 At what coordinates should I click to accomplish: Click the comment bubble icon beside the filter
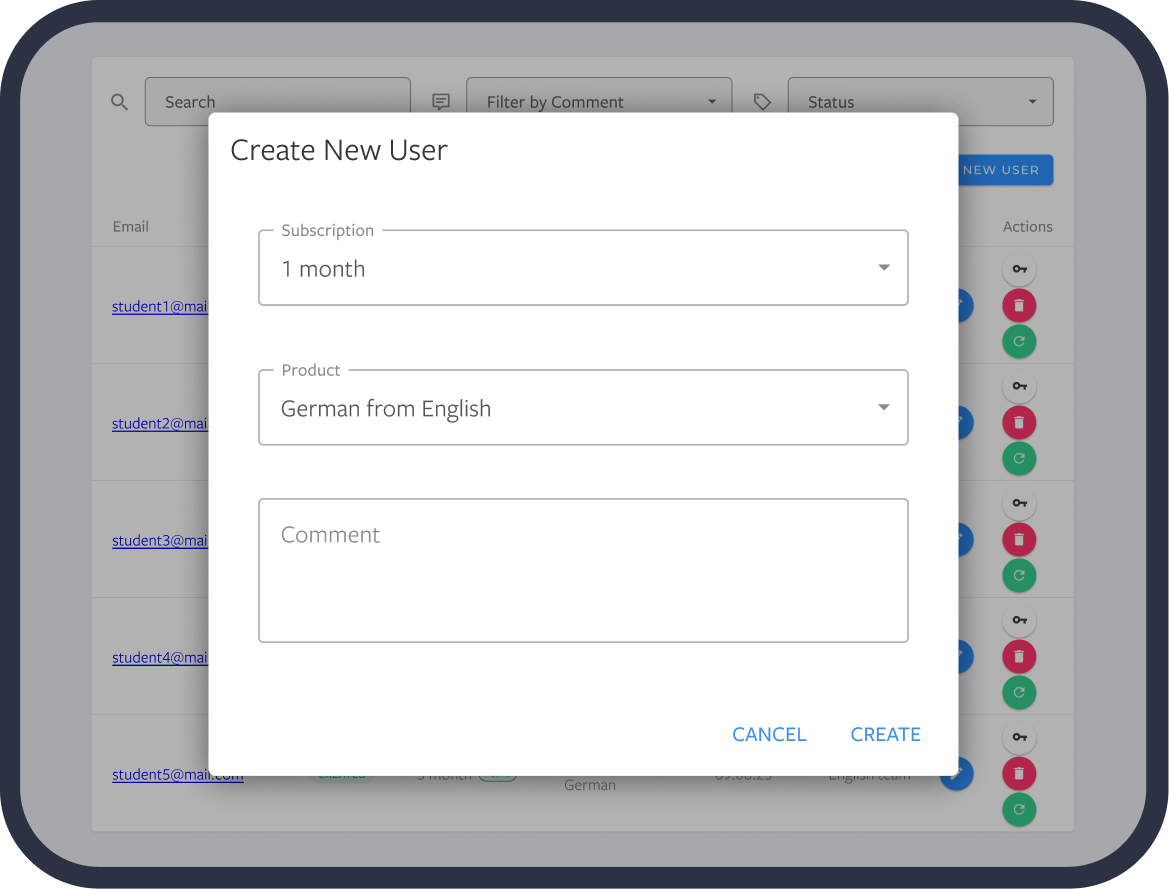441,101
